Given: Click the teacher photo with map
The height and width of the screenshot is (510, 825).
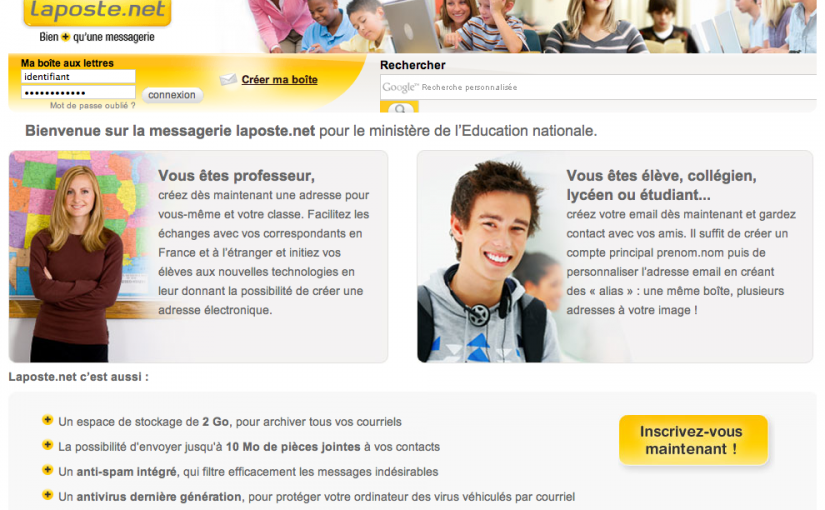Looking at the screenshot, I should pyautogui.click(x=79, y=256).
